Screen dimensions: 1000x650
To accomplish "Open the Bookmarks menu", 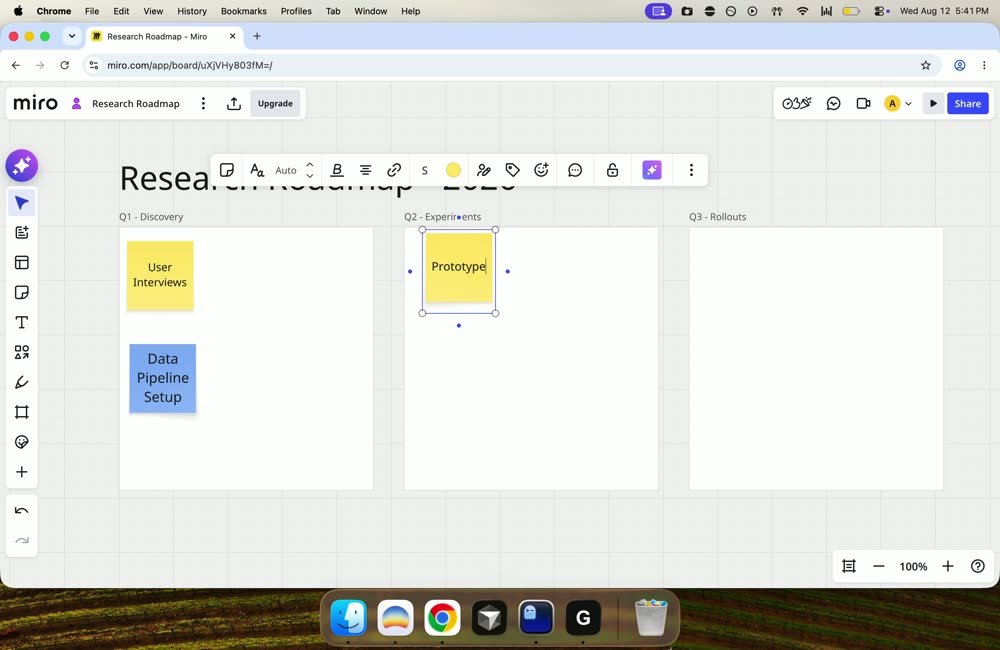I will point(244,11).
